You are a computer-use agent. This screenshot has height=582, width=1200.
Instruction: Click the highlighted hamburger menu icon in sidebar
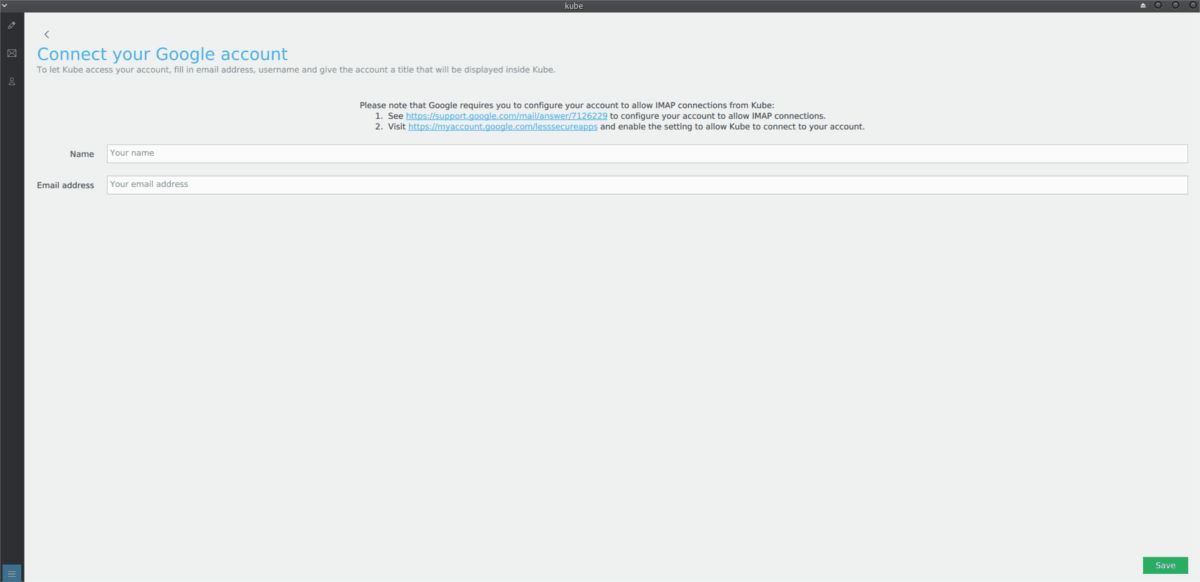(12, 573)
